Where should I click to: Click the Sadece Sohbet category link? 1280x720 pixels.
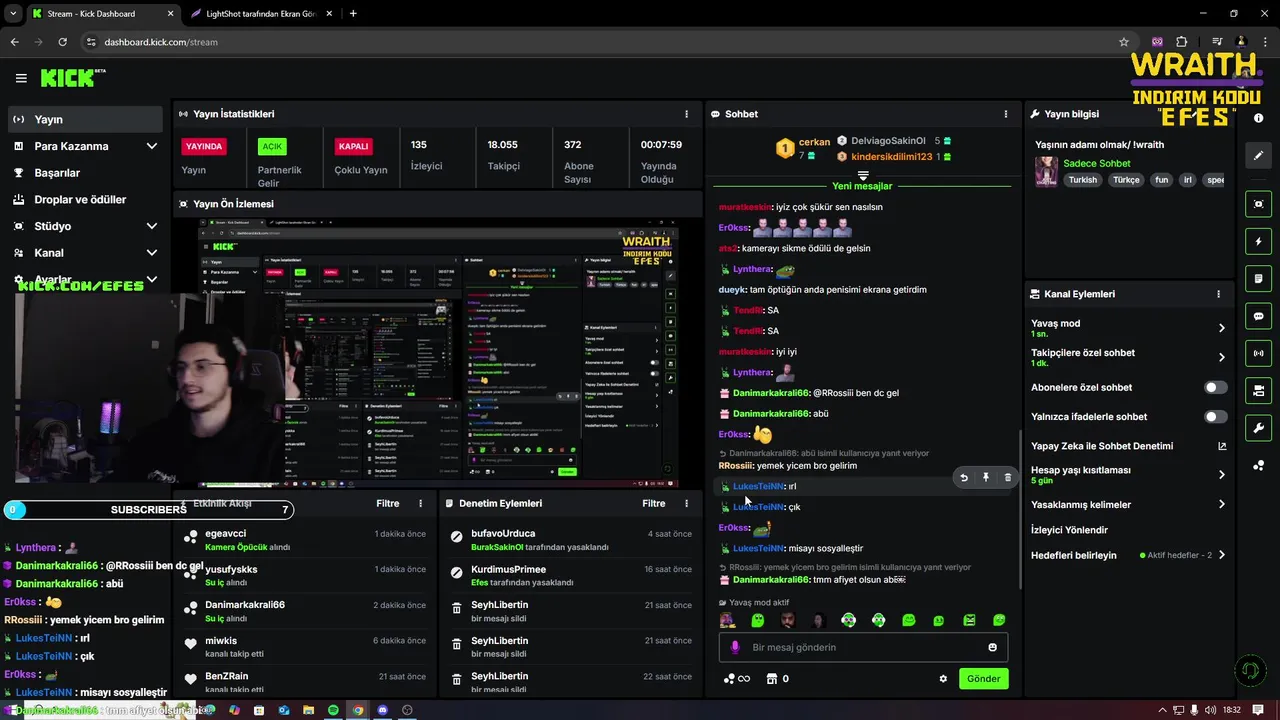point(1097,163)
